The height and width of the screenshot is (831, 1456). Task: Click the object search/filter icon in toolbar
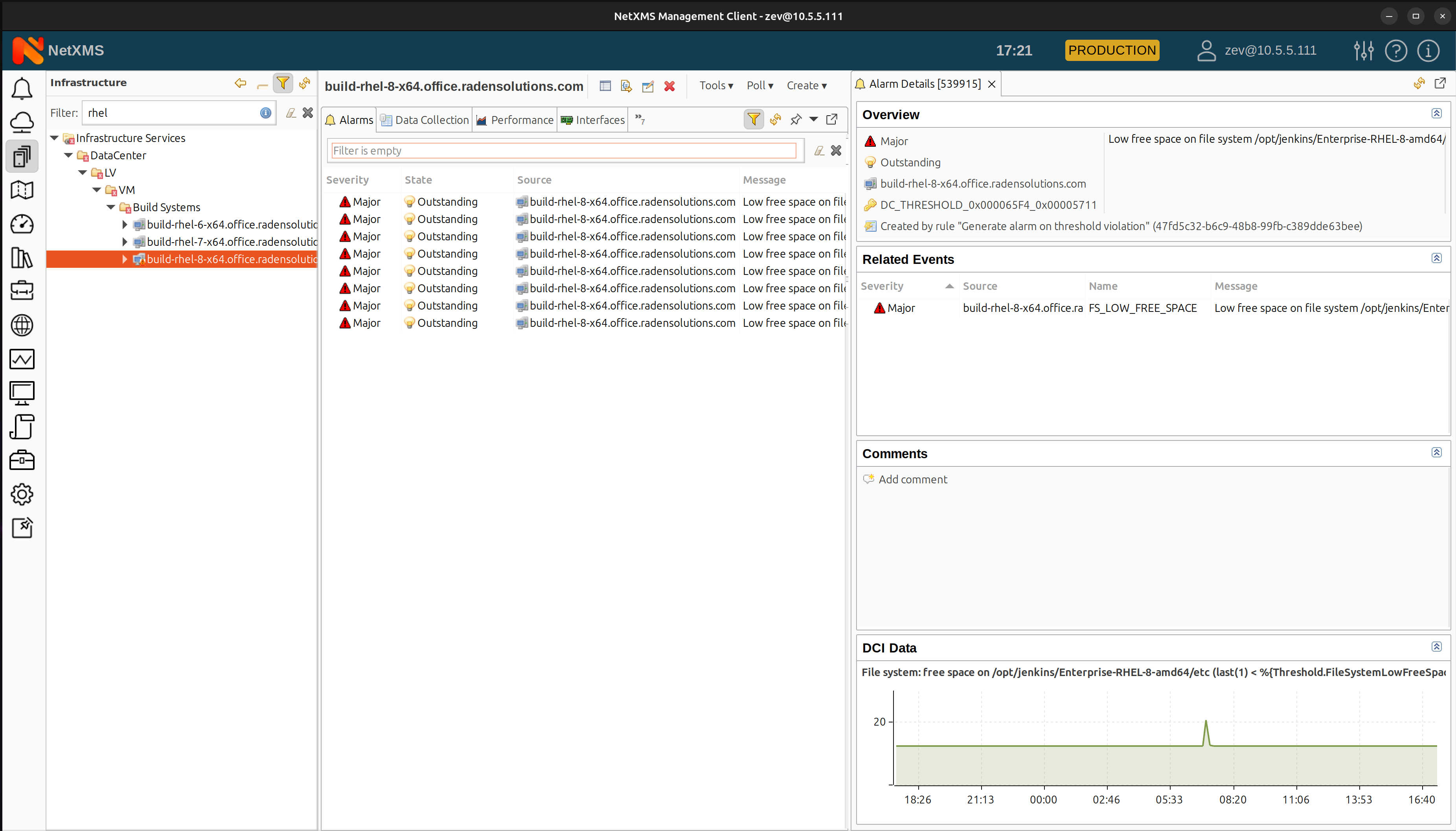pos(283,82)
